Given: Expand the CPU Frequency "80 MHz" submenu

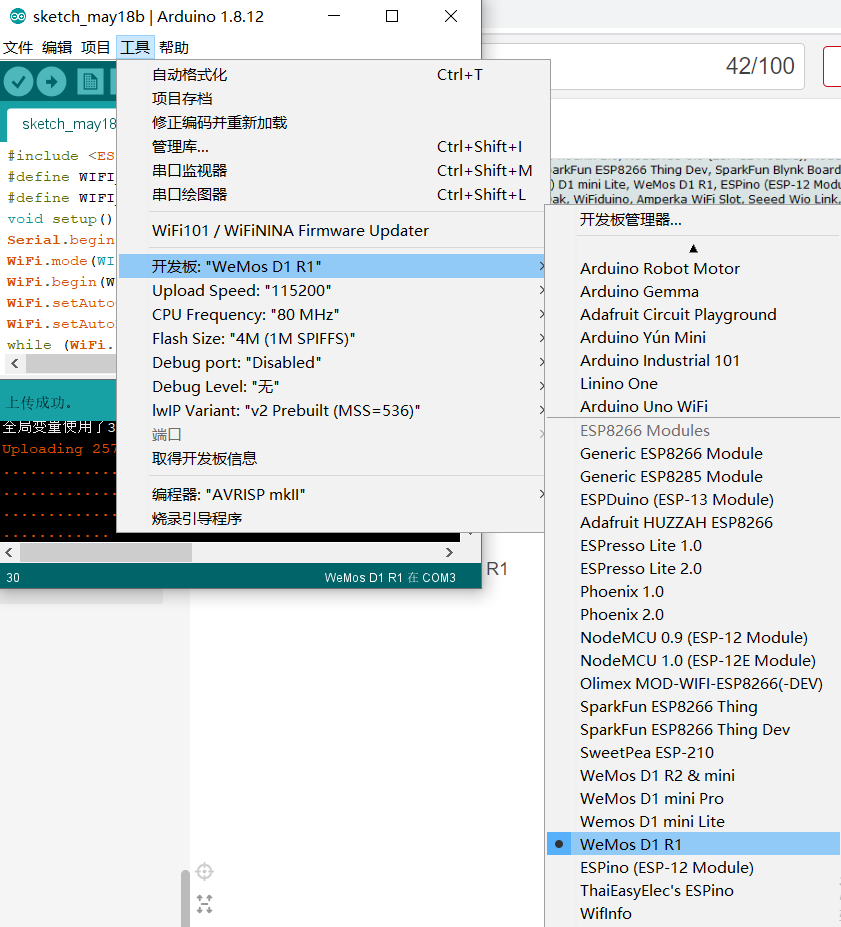Looking at the screenshot, I should pos(331,315).
